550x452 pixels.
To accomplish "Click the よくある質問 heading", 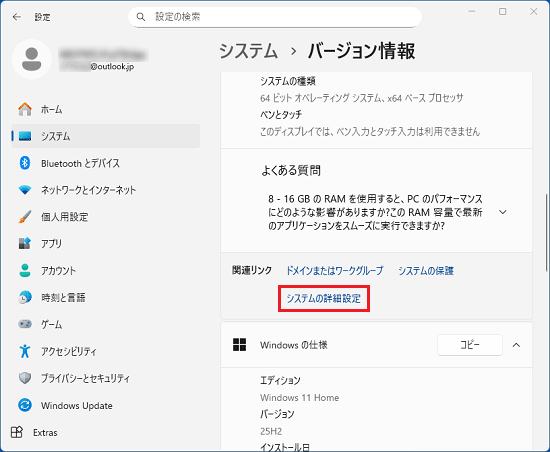I will [291, 170].
